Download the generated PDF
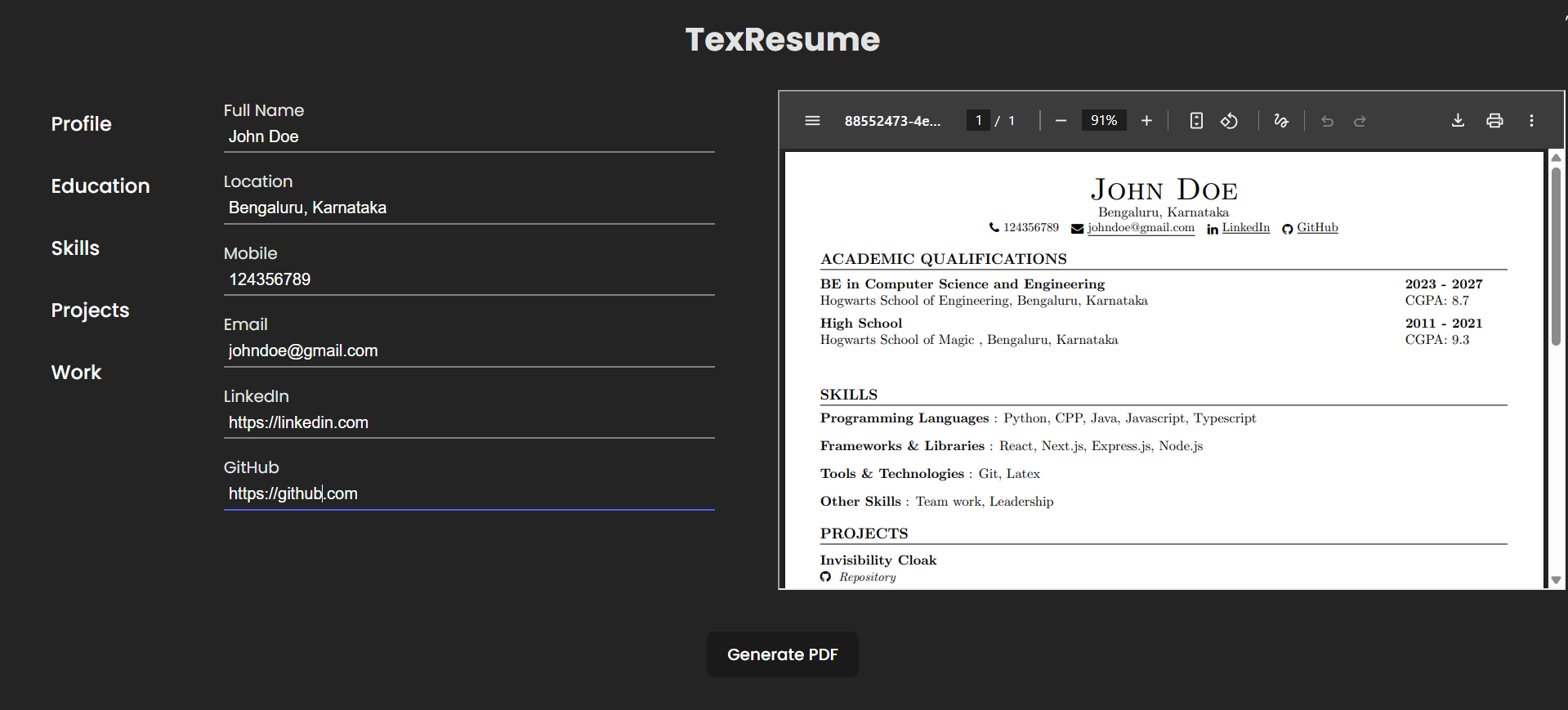The width and height of the screenshot is (1568, 710). (1458, 121)
